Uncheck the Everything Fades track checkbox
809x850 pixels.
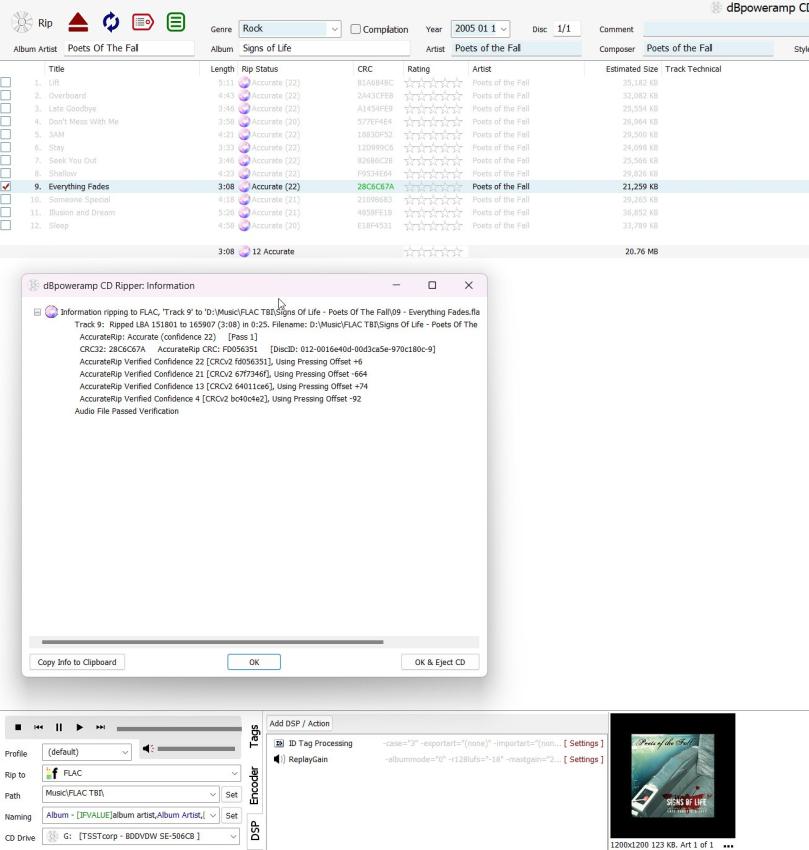click(x=6, y=186)
